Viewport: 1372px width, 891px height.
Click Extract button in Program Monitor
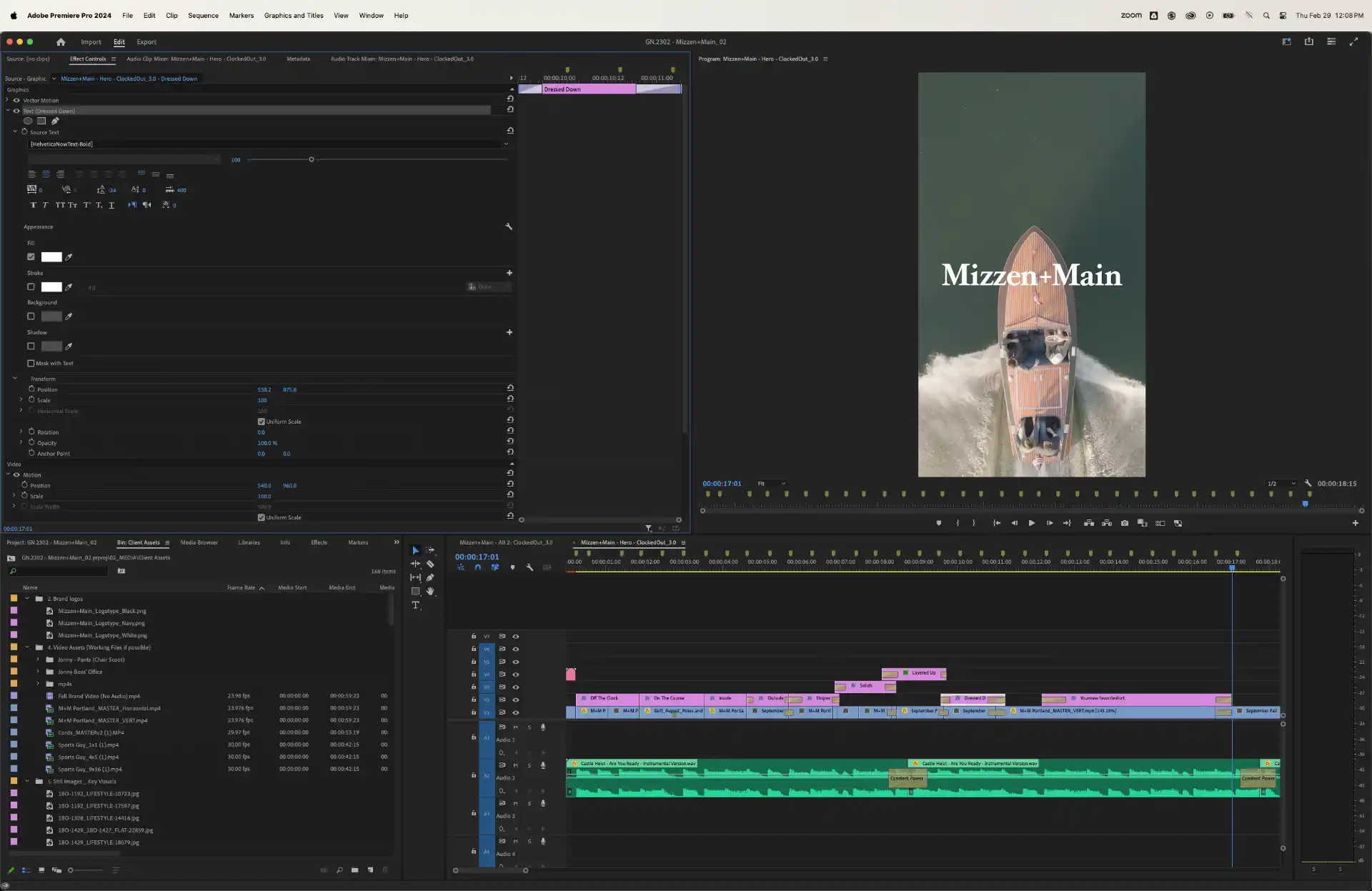pyautogui.click(x=1107, y=523)
